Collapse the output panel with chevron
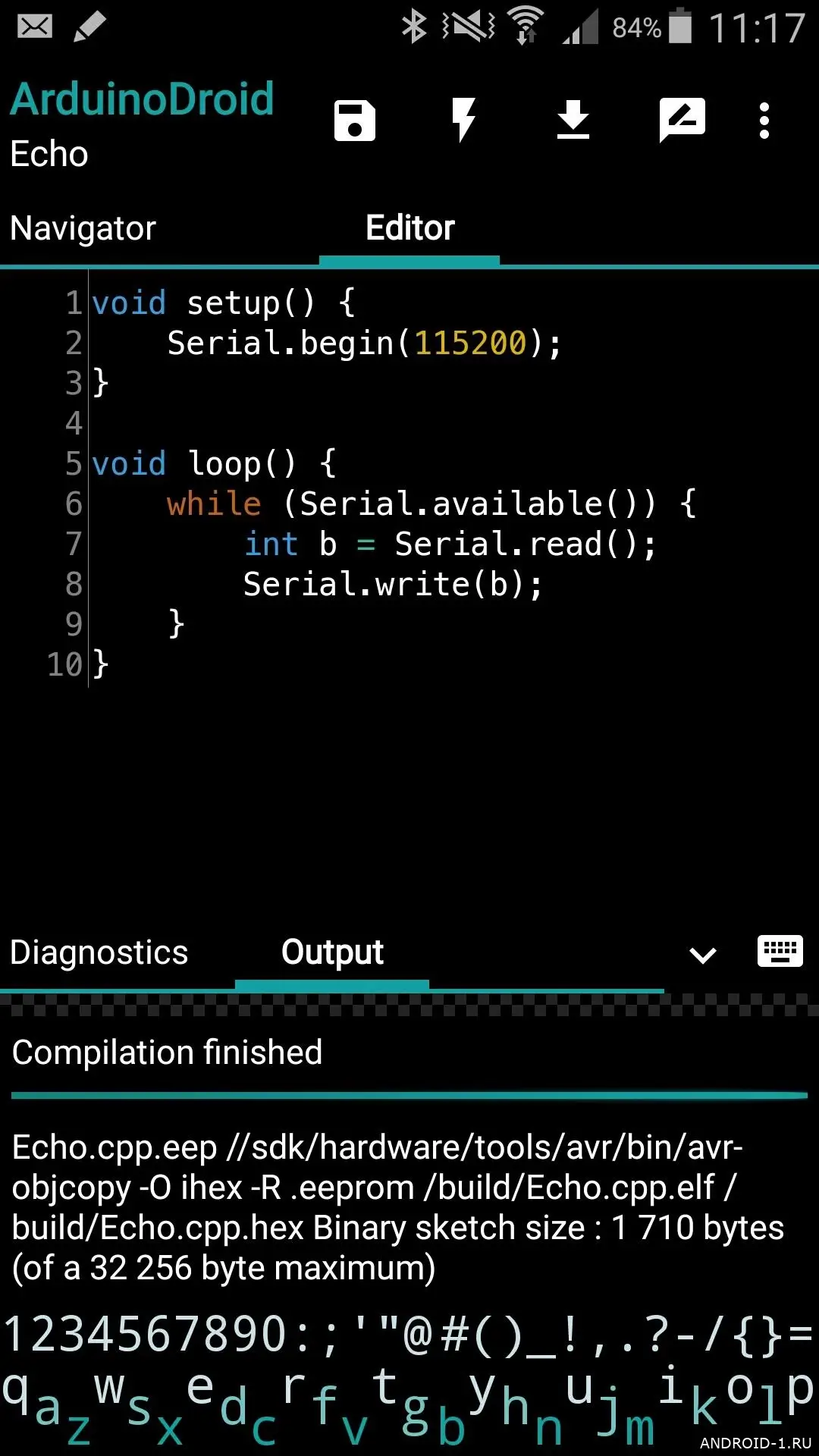 tap(702, 955)
